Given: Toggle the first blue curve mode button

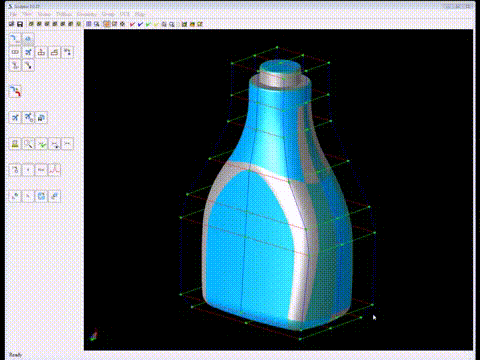Looking at the screenshot, I should (x=15, y=39).
